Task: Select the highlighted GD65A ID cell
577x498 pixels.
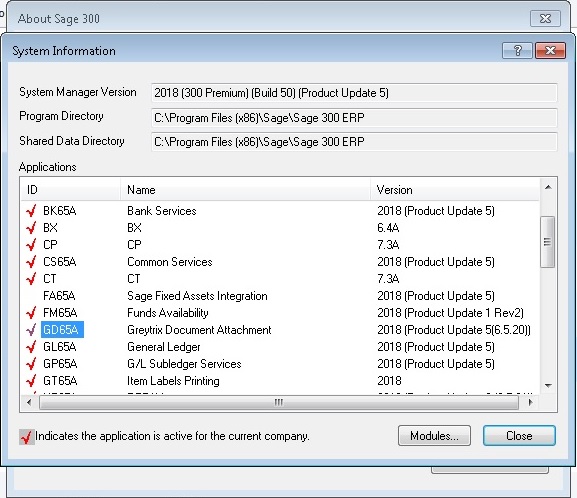Action: 62,330
